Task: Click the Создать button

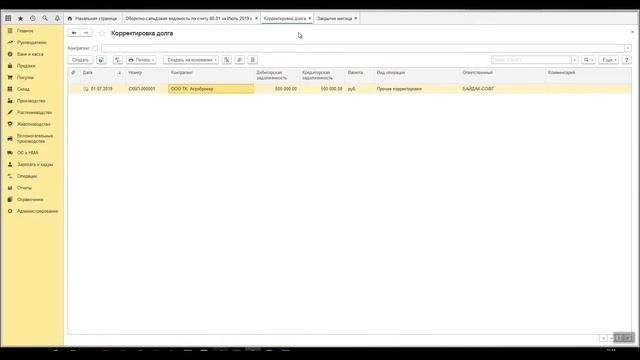Action: click(x=80, y=60)
